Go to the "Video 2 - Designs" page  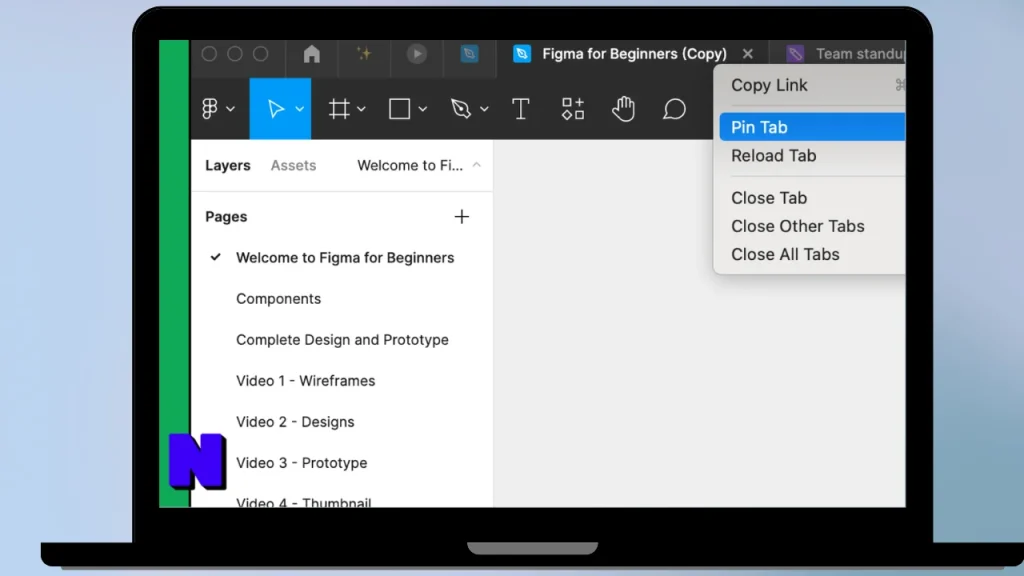tap(295, 422)
